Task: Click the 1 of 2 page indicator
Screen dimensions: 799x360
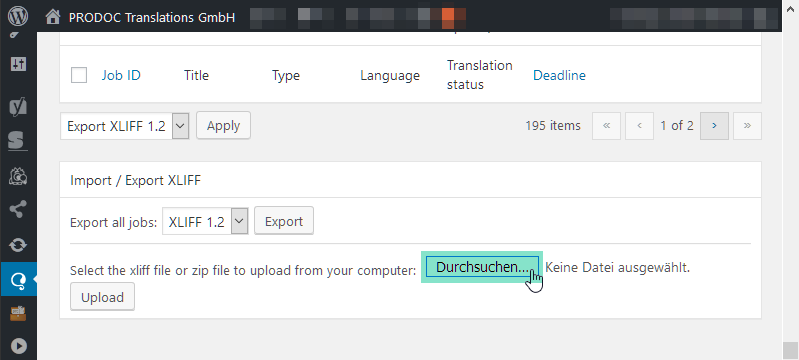Action: click(677, 125)
